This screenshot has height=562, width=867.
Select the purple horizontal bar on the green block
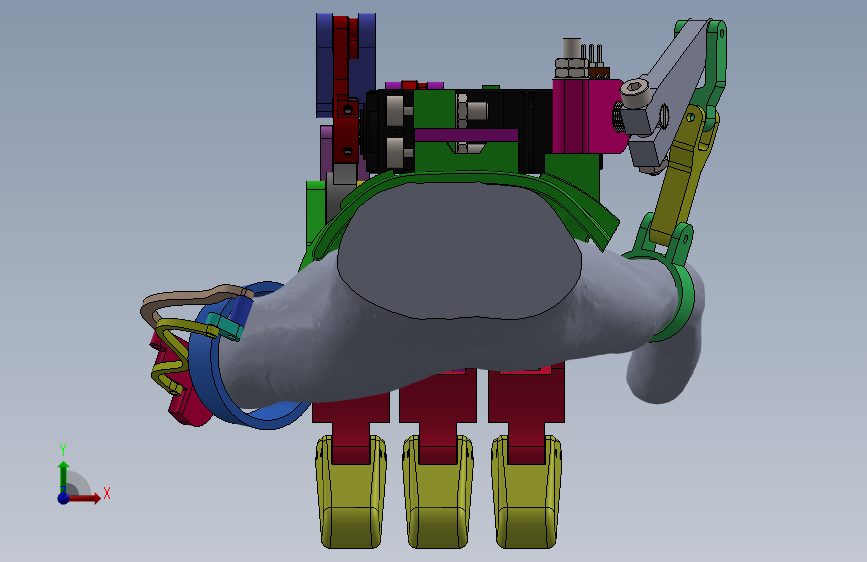(466, 135)
